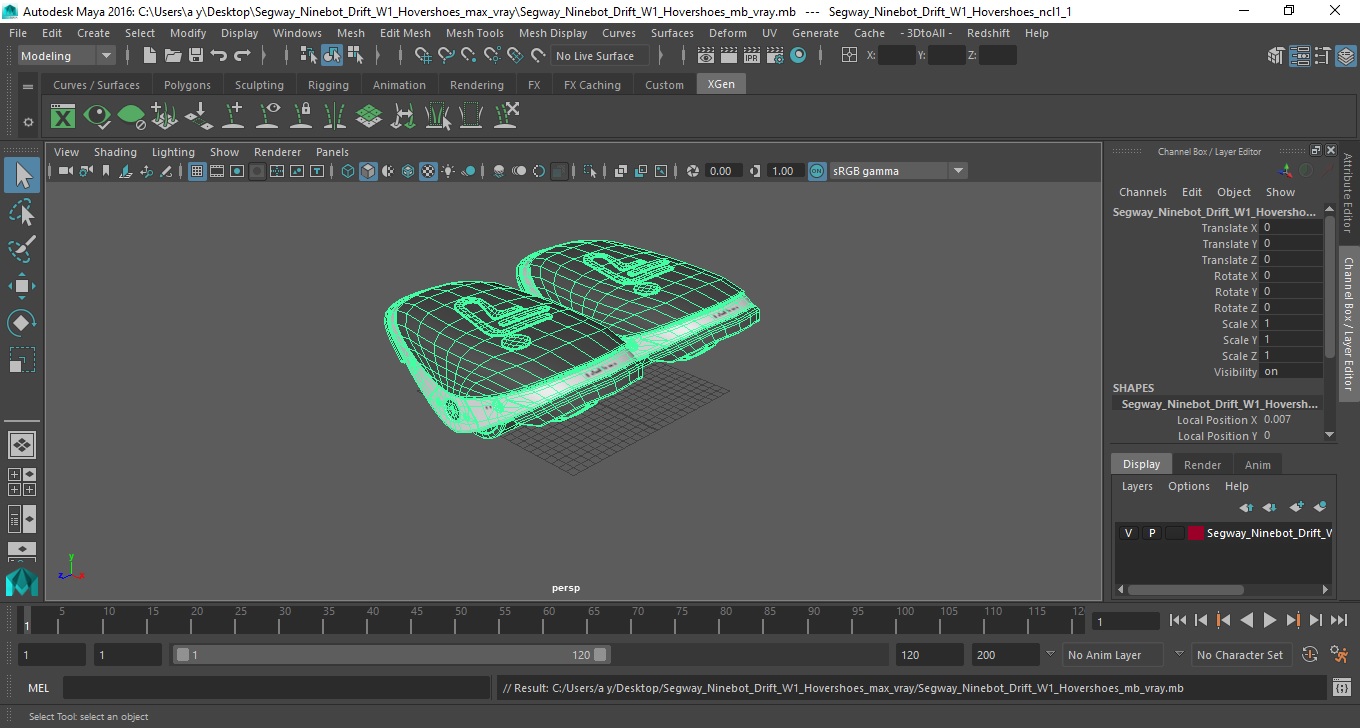Open the Deform menu
The image size is (1360, 728).
727,33
